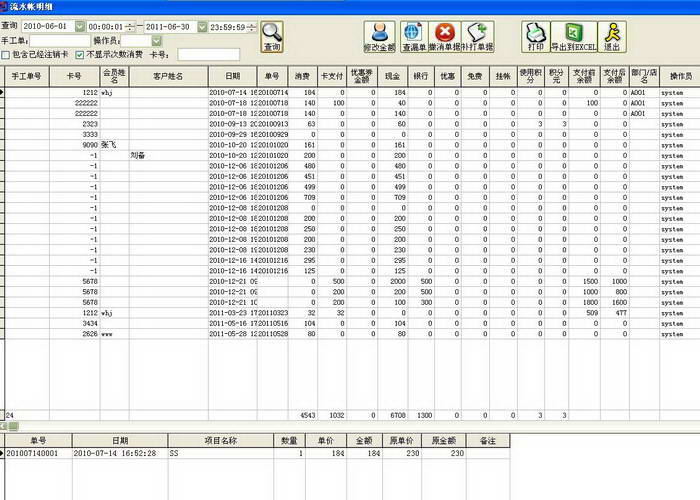This screenshot has width=700, height=500.
Task: Click the 消费 column header
Action: pos(303,76)
